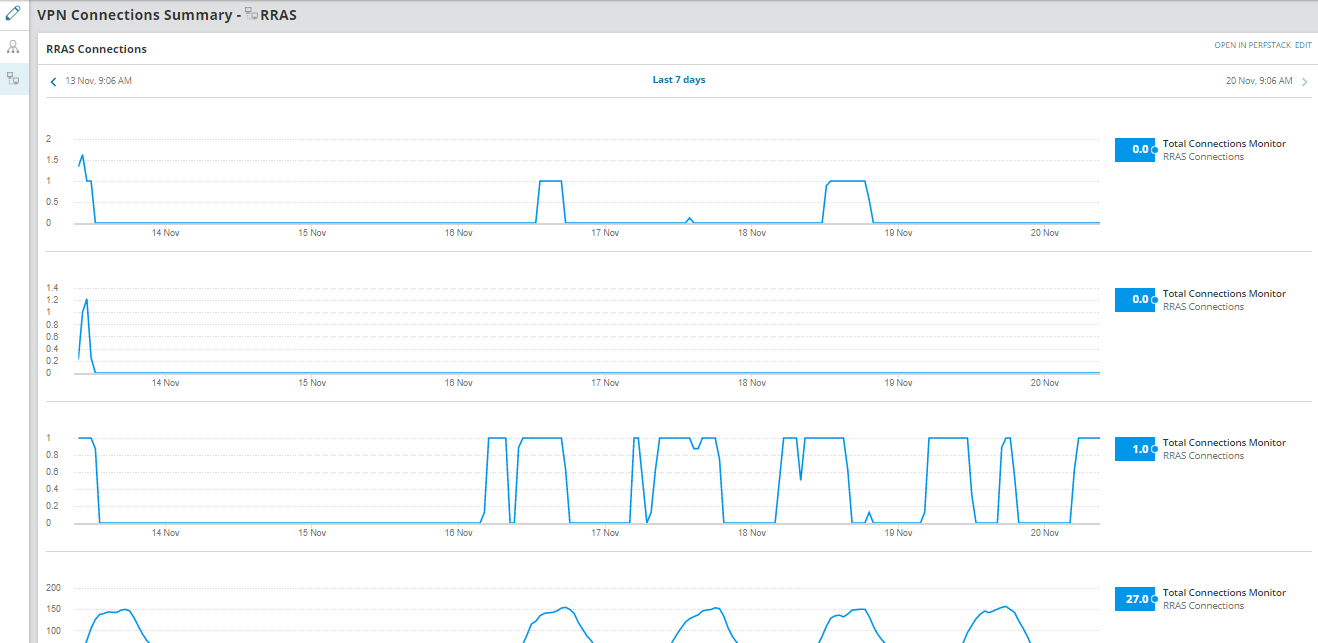Click the 27.0 value badge of fourth chart
Screen dimensions: 1318x643
pos(1135,599)
